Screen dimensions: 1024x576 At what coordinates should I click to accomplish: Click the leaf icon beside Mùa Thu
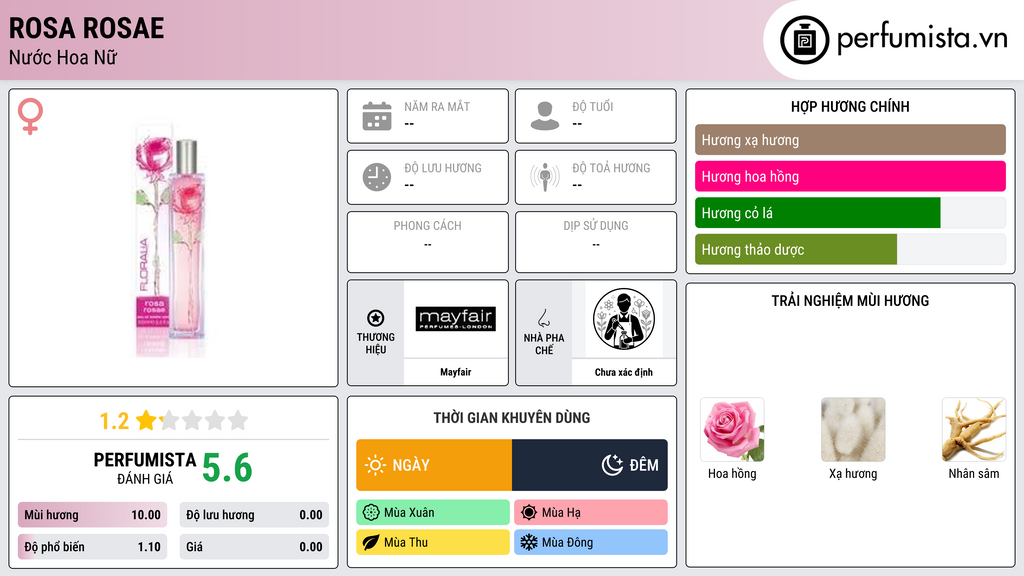(371, 542)
